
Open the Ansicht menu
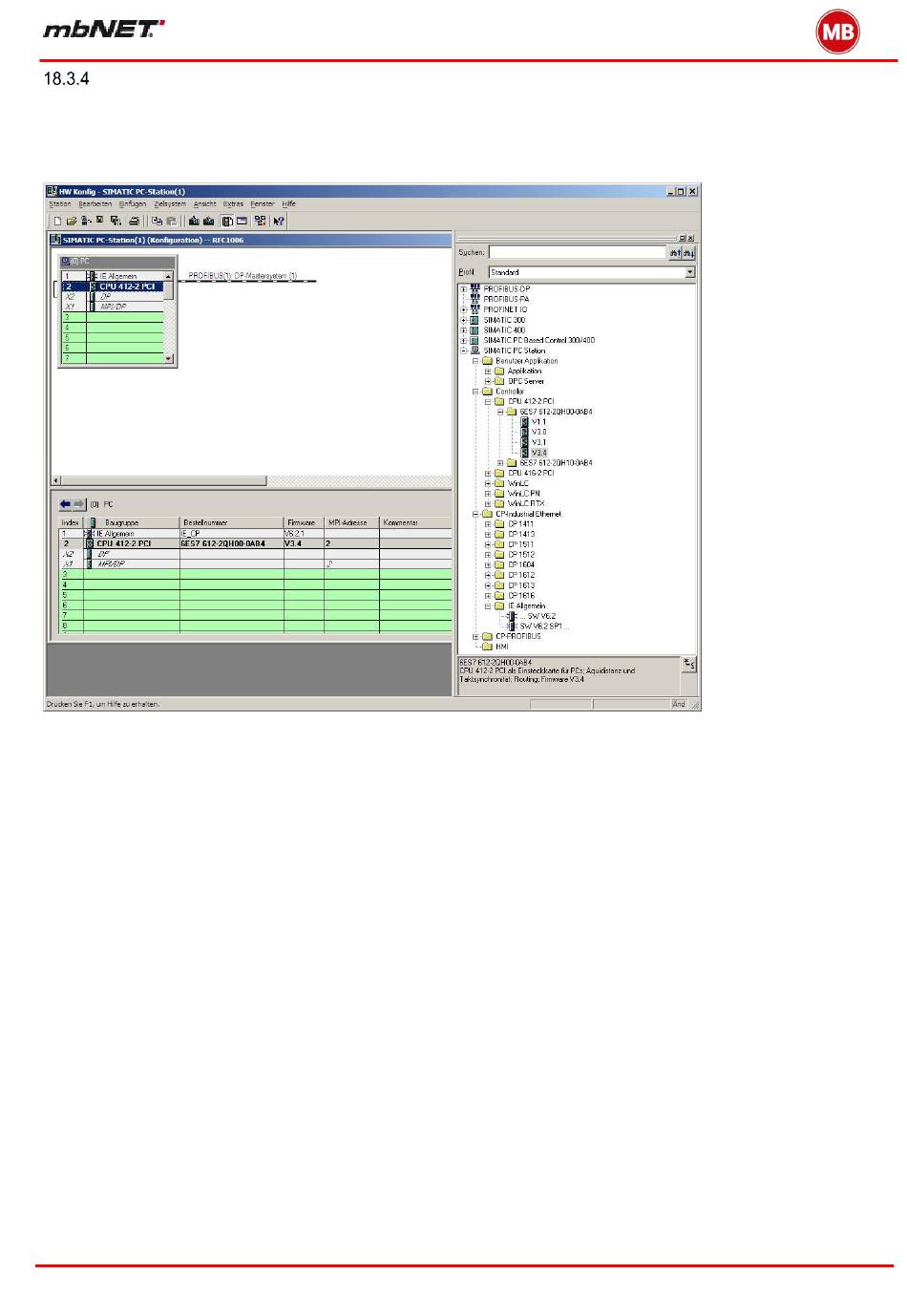point(204,204)
